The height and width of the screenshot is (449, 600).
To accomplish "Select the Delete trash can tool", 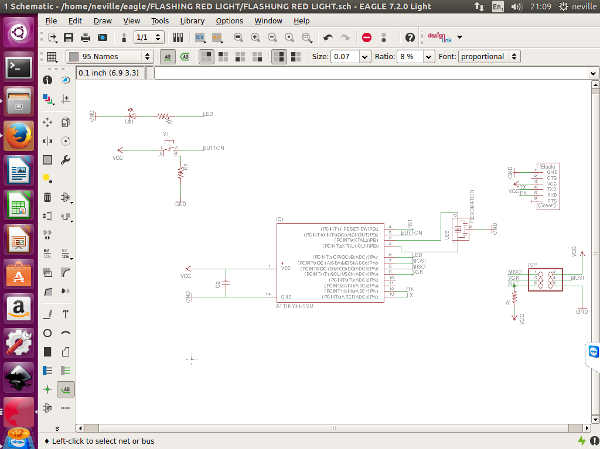I will coord(47,197).
